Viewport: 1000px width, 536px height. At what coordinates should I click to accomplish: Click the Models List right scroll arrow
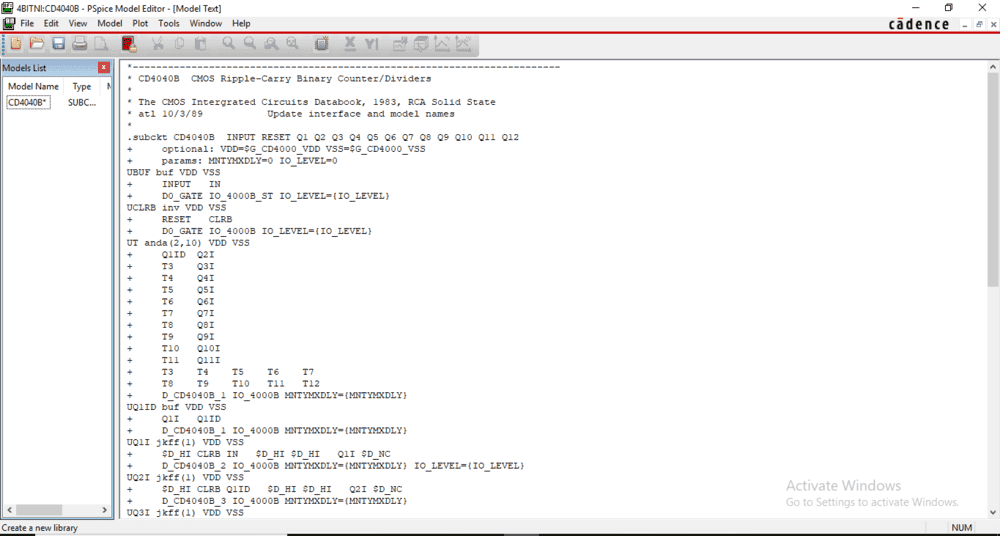tap(105, 510)
